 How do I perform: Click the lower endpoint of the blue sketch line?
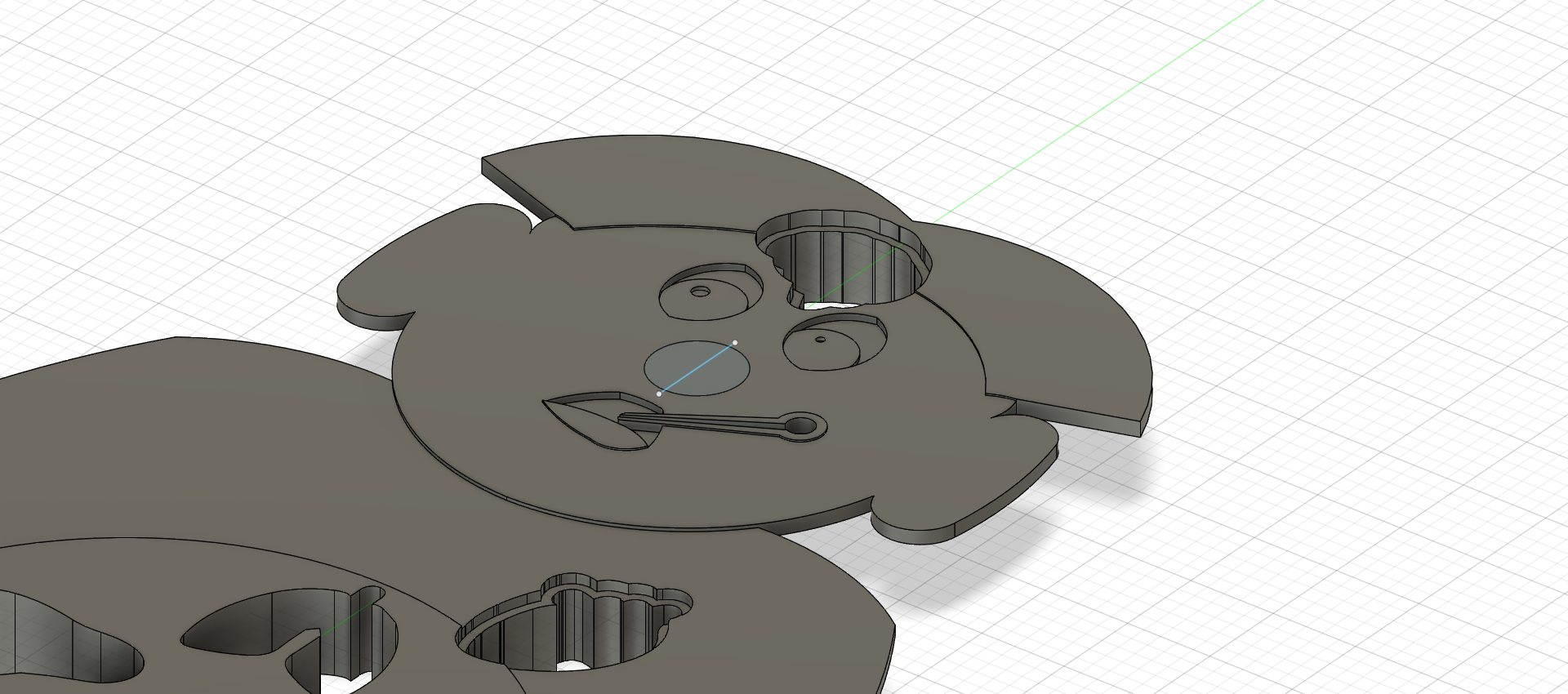659,394
